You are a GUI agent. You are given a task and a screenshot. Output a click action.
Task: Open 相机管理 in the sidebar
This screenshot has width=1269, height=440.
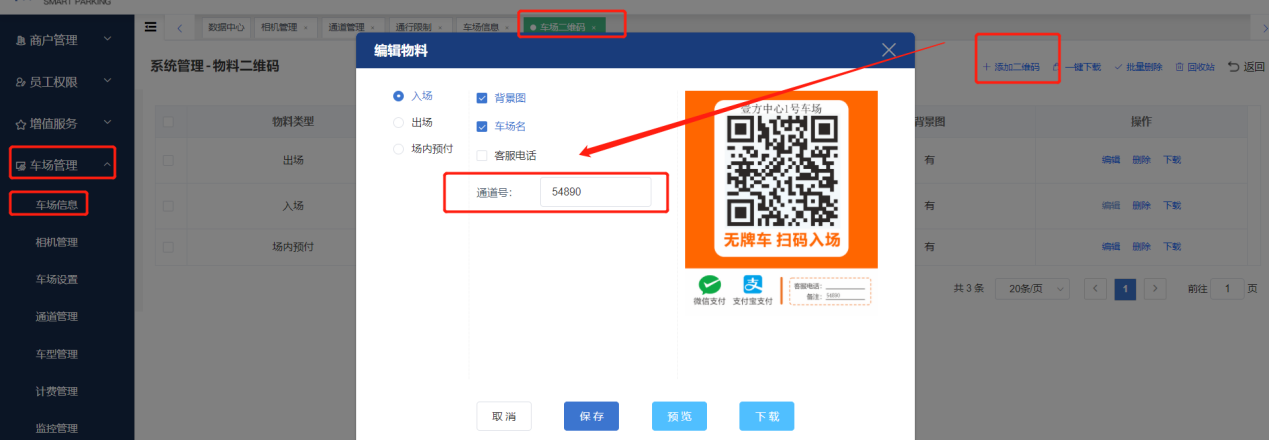(57, 242)
